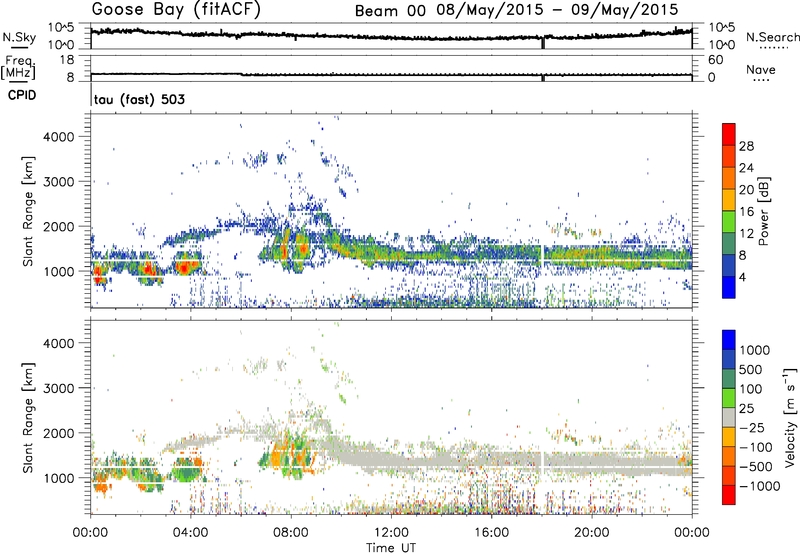Click the Slant Range label of velocity panel
The height and width of the screenshot is (554, 800).
(28, 418)
